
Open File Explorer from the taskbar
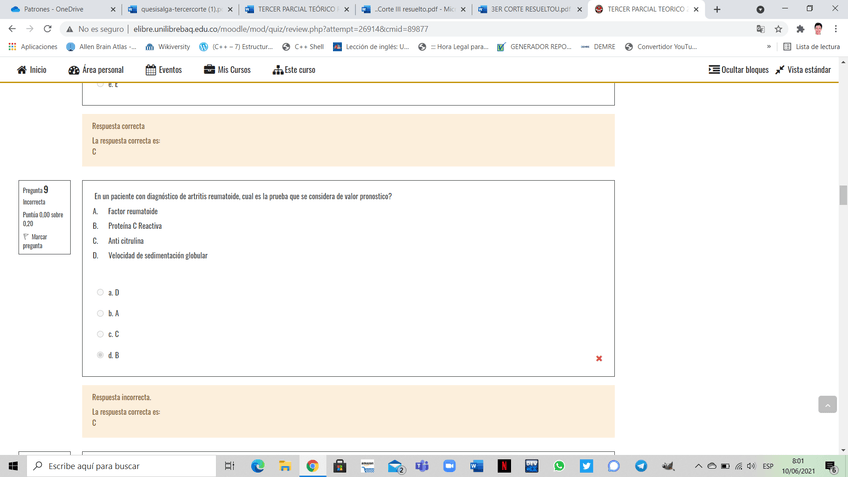285,466
